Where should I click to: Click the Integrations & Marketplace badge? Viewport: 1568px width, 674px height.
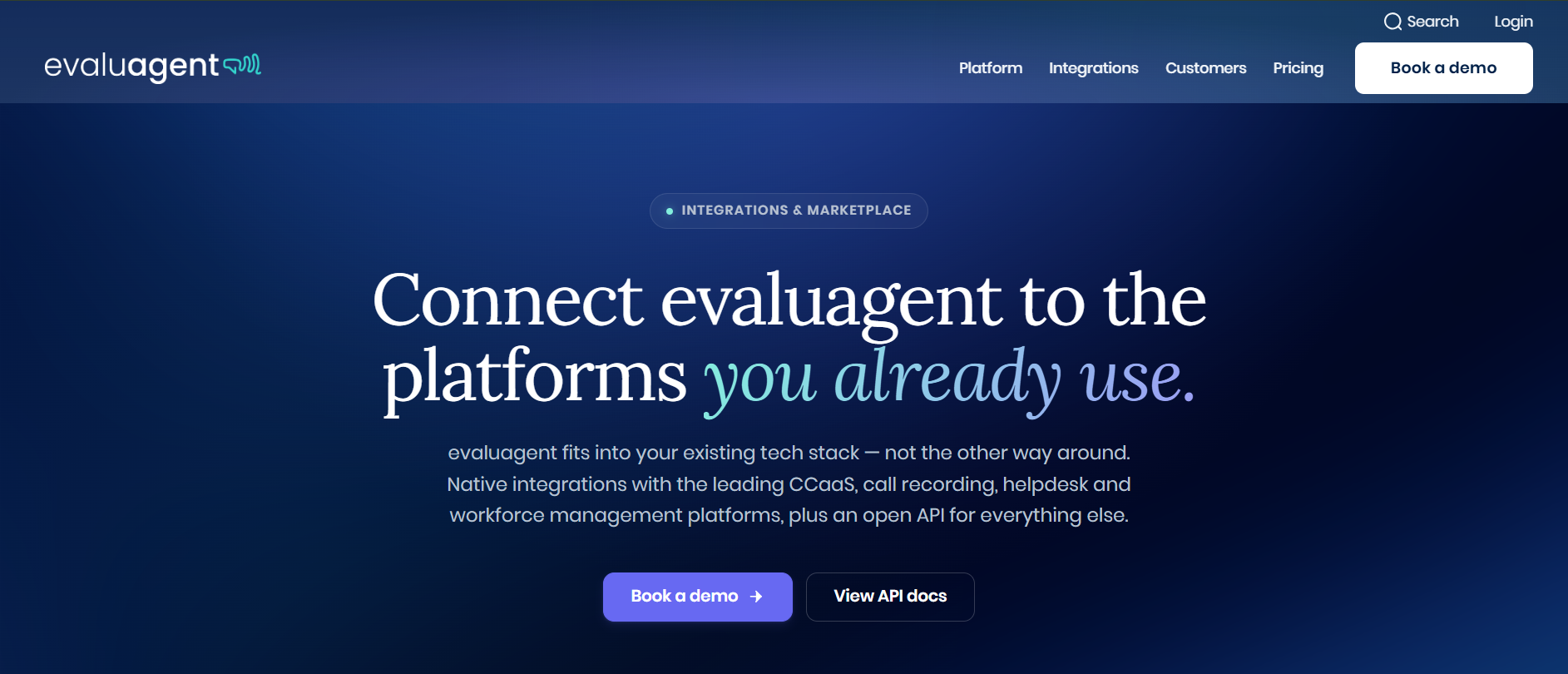(789, 211)
